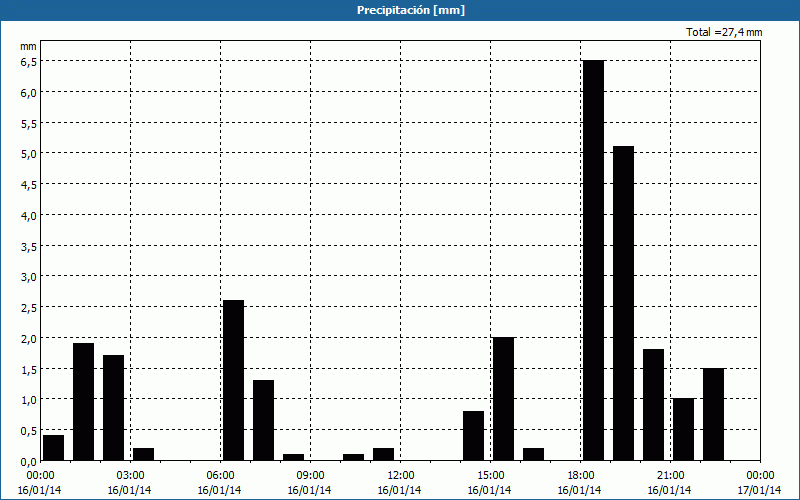Viewport: 800px width, 500px height.
Task: Click the tiny 0,1 mm bar at 10:00
Action: (x=354, y=457)
